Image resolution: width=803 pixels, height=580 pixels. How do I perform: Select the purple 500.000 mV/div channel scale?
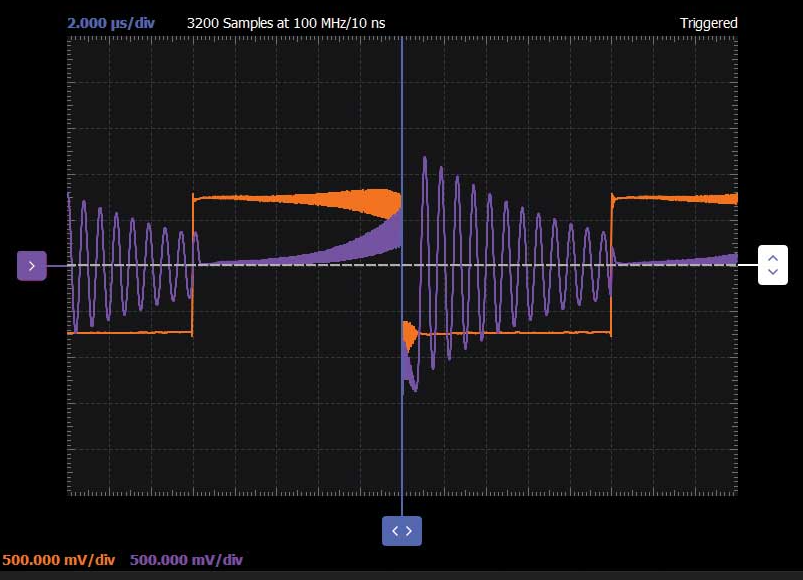click(x=186, y=560)
